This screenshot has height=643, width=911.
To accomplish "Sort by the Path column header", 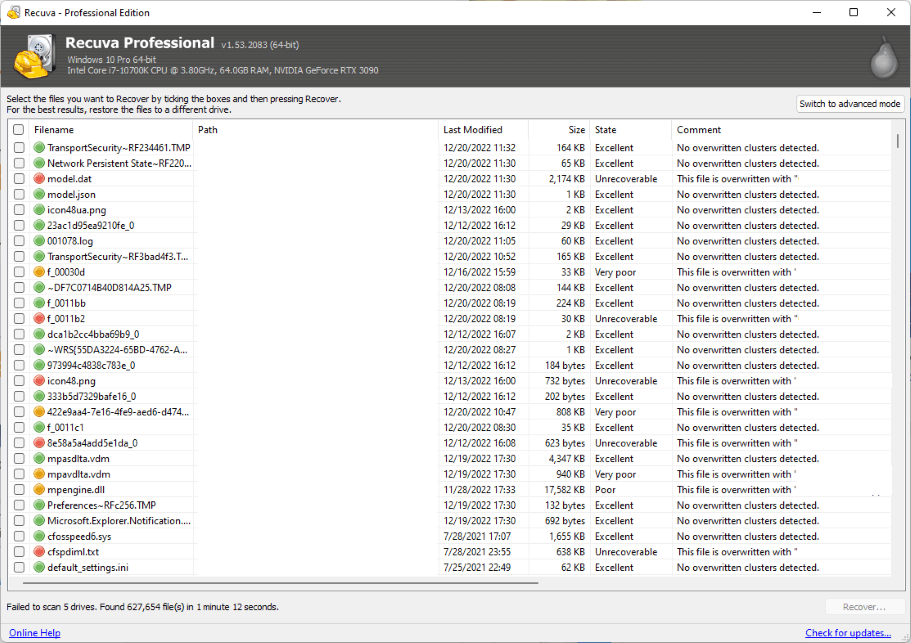I will click(314, 130).
